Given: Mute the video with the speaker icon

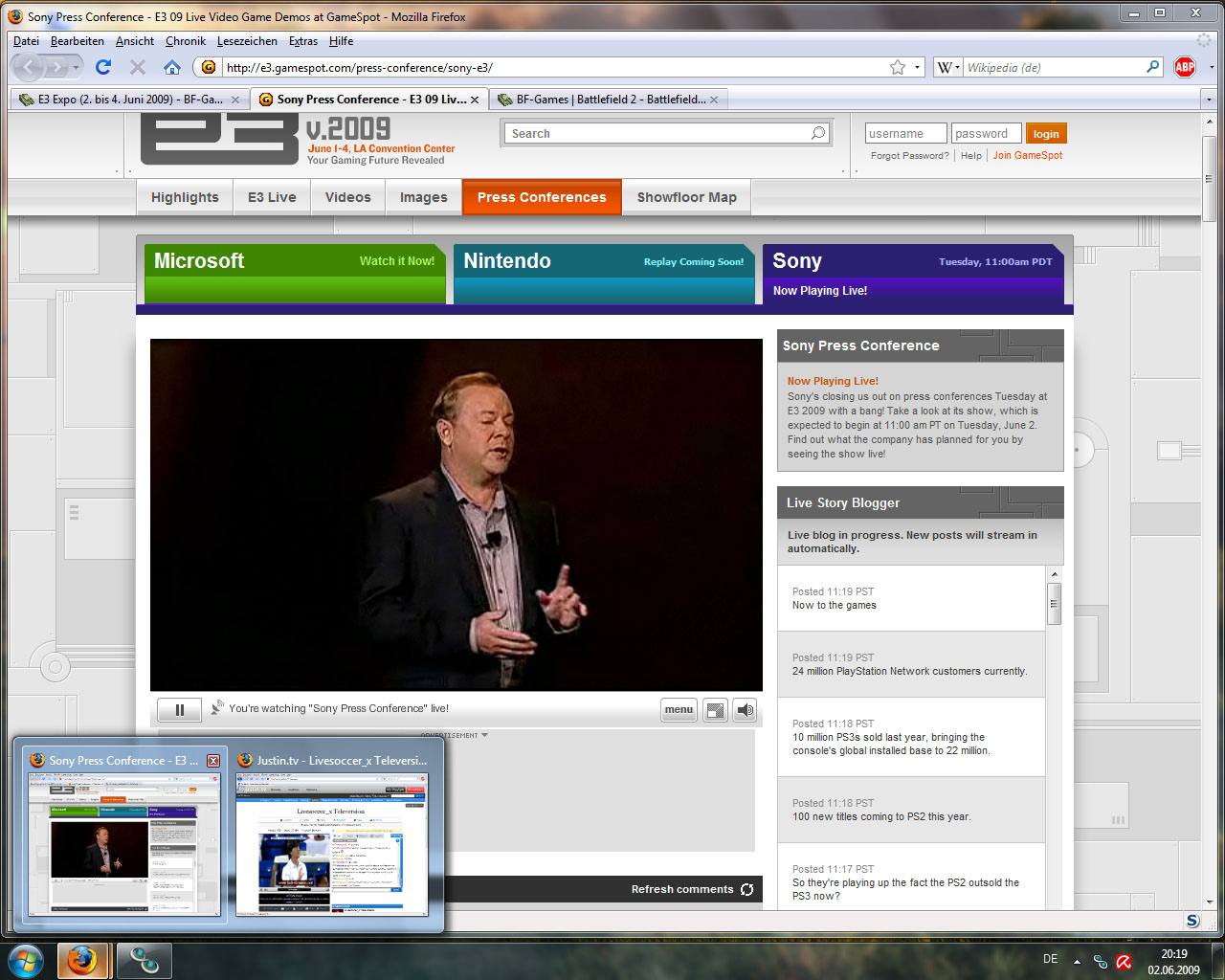Looking at the screenshot, I should coord(745,709).
